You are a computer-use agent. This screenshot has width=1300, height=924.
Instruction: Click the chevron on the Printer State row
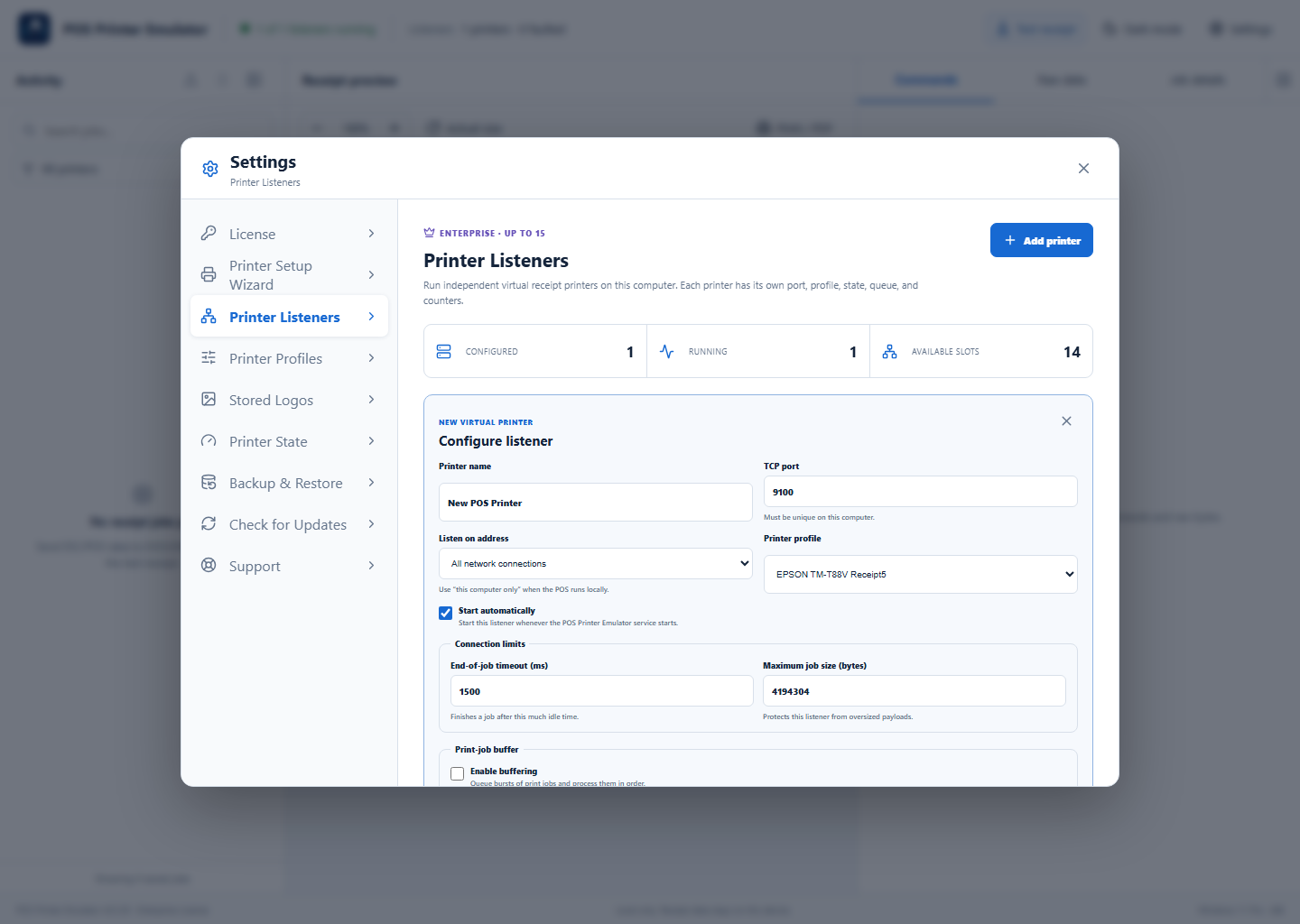click(x=371, y=441)
